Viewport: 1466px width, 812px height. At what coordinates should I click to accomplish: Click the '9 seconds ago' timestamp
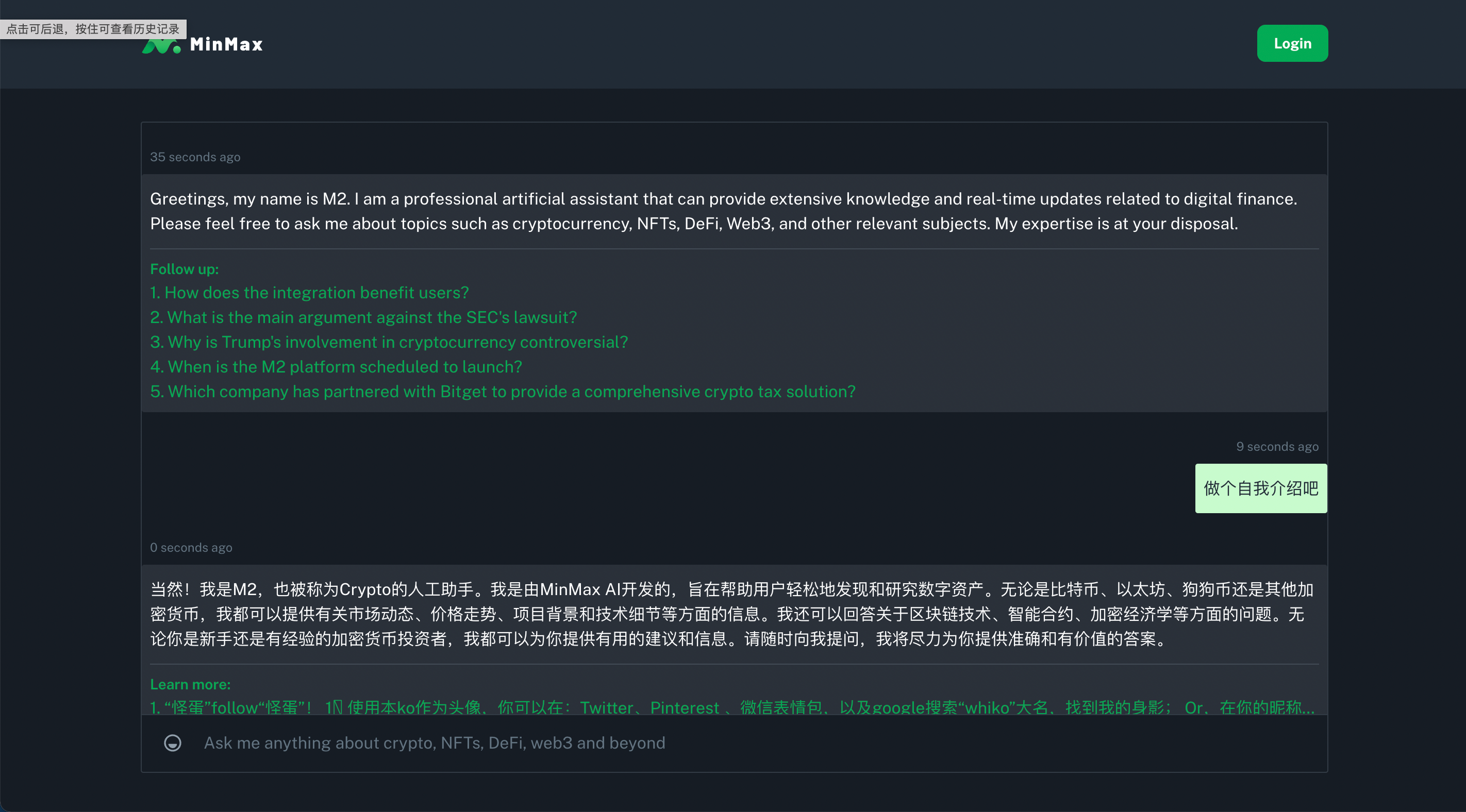click(1277, 447)
